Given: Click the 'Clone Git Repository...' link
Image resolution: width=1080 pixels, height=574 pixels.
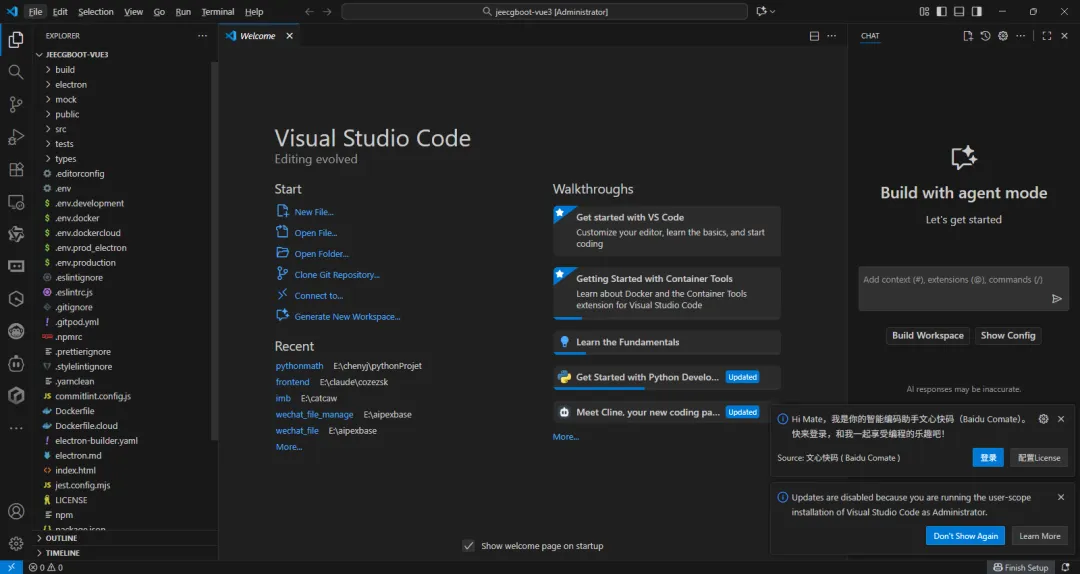Looking at the screenshot, I should pyautogui.click(x=337, y=275).
